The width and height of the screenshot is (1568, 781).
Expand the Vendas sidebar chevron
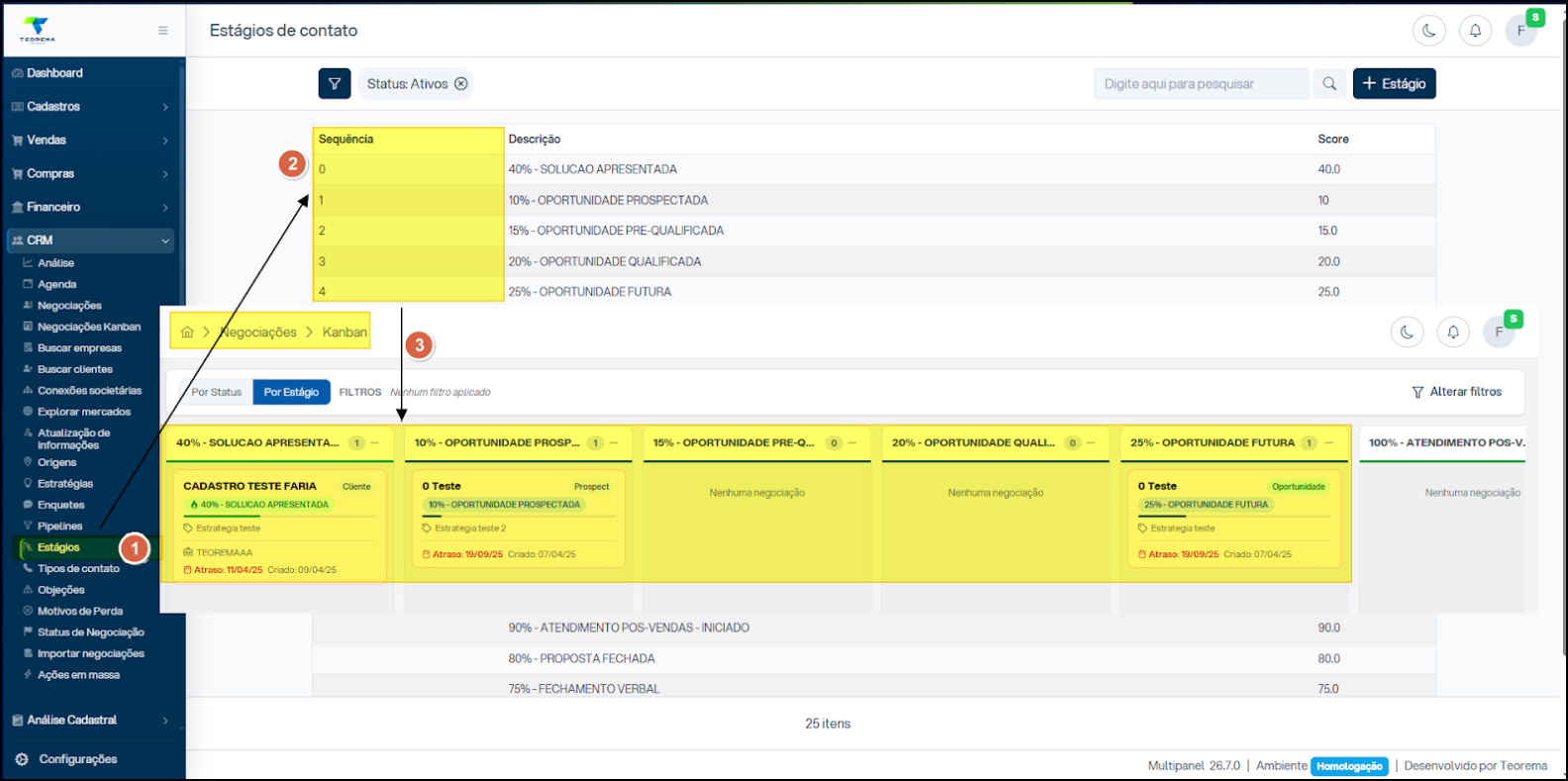(165, 141)
